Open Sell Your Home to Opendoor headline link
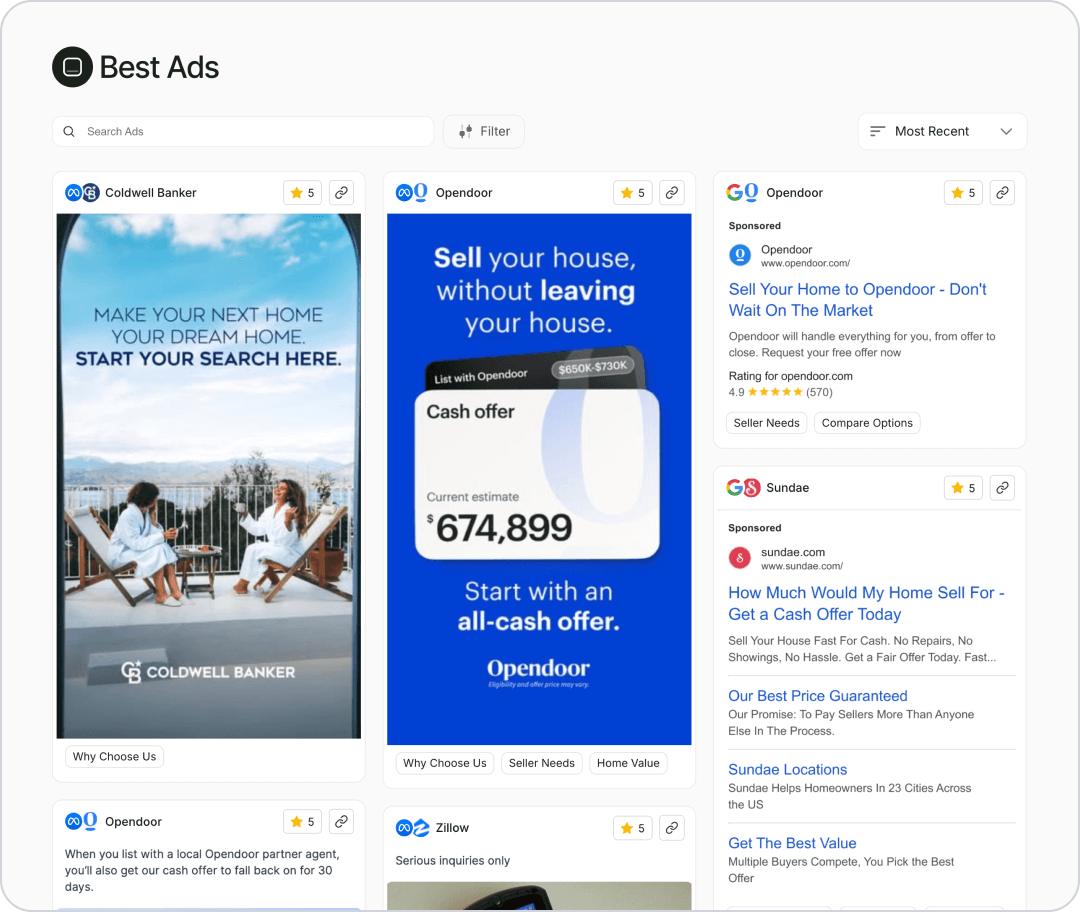The width and height of the screenshot is (1080, 912). [858, 300]
